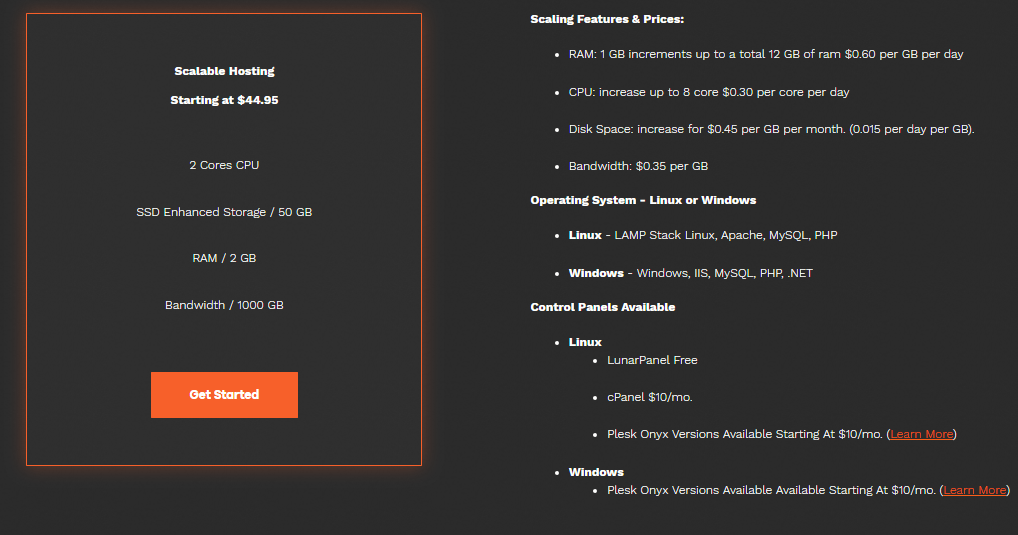Click the Starting at $44.95 price text
Screen dimensions: 1018x535
224,100
